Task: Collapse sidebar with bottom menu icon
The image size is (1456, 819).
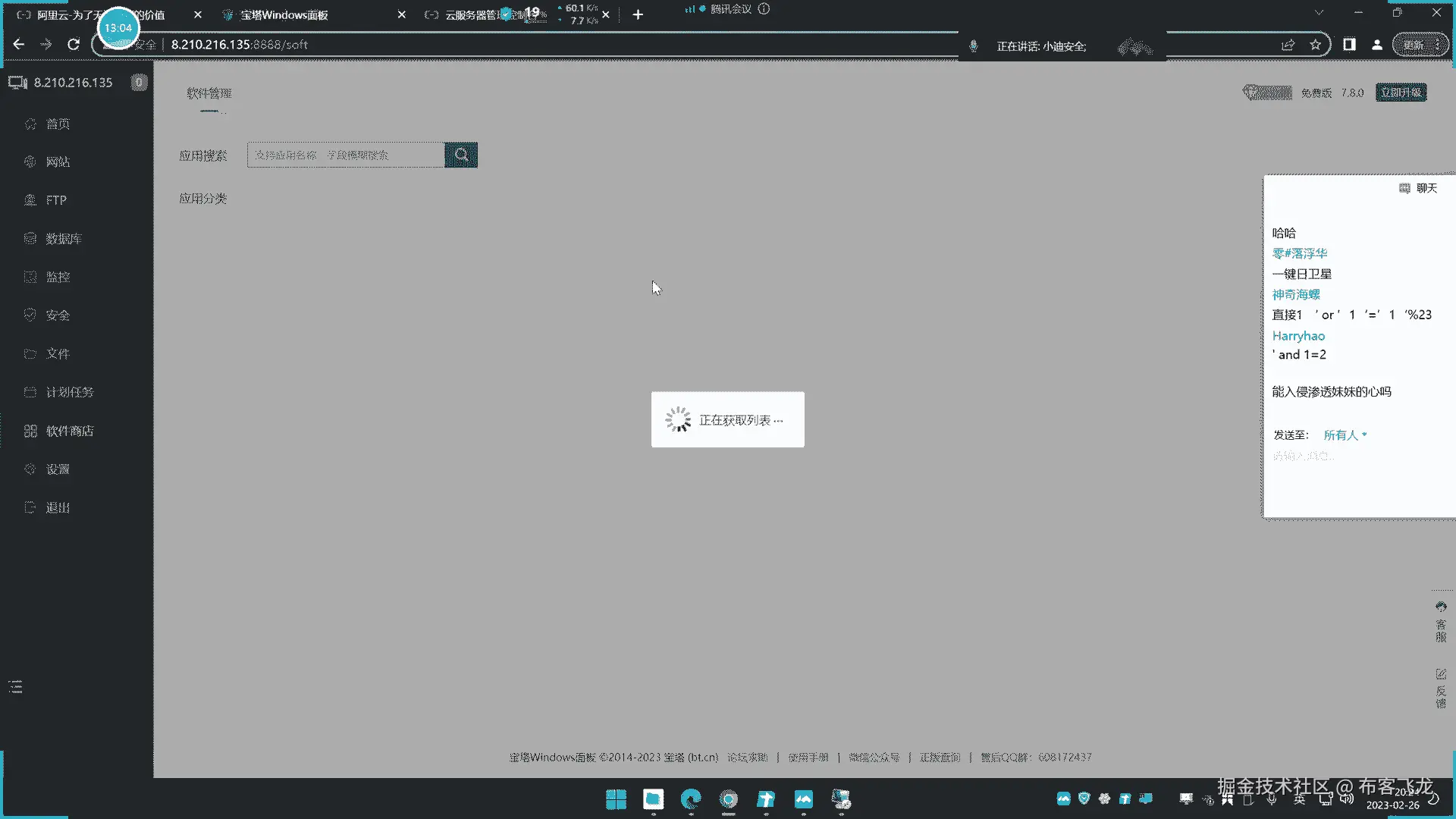Action: [x=16, y=687]
